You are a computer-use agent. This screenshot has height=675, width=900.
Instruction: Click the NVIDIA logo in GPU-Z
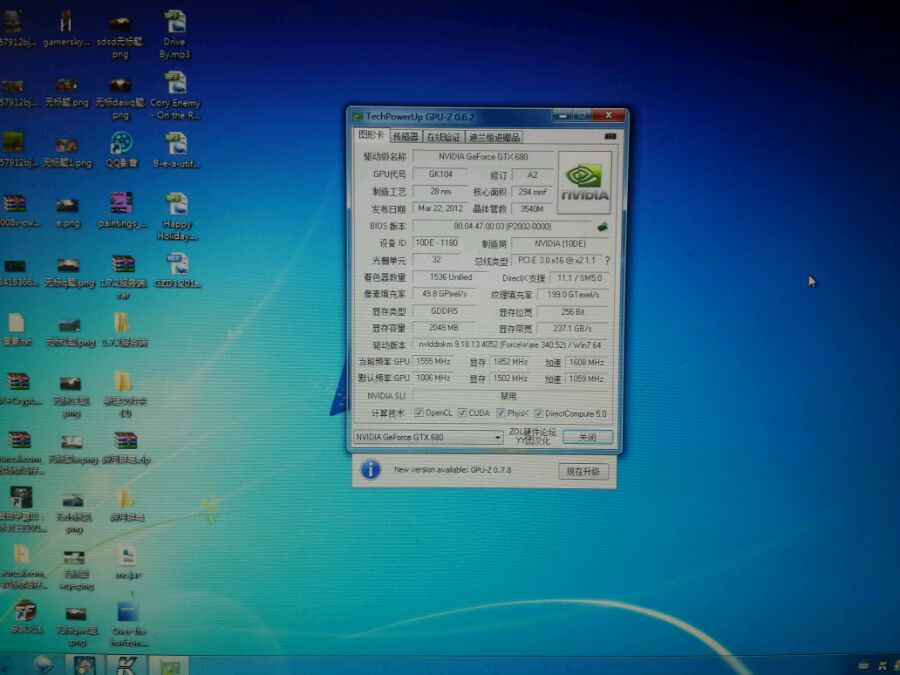point(584,183)
